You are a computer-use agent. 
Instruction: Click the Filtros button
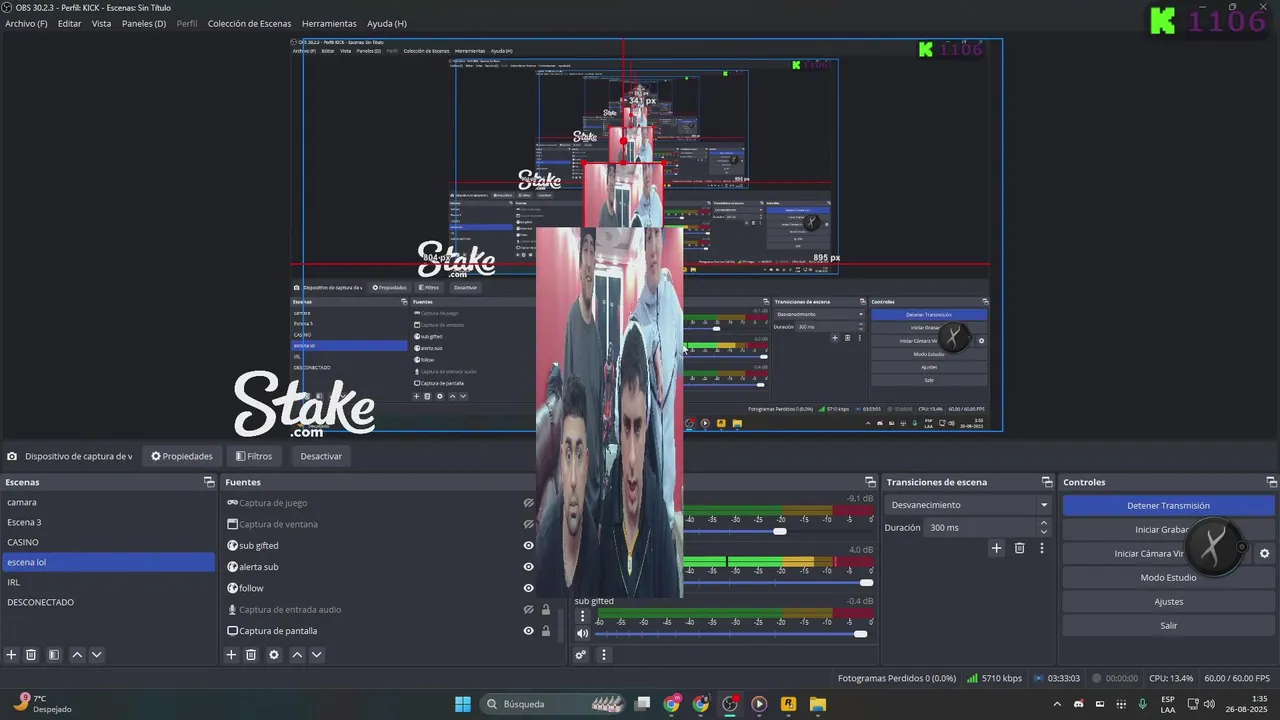253,456
